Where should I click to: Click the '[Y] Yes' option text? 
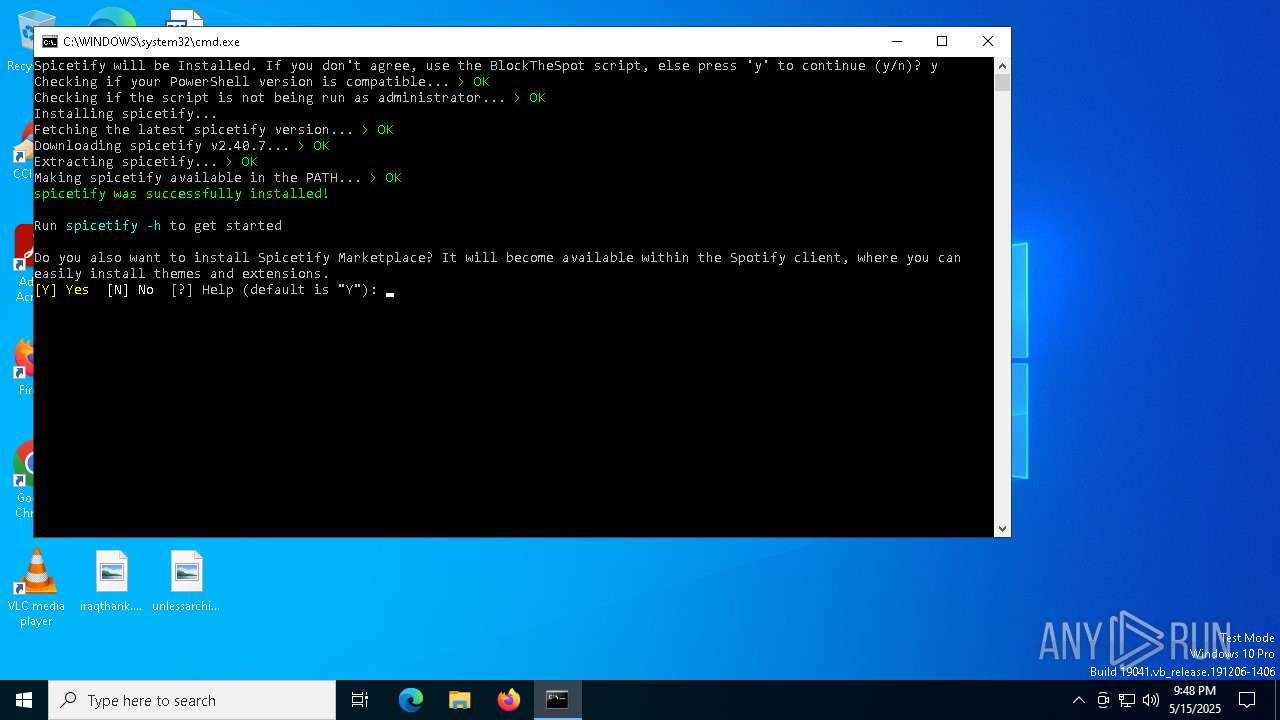click(62, 290)
